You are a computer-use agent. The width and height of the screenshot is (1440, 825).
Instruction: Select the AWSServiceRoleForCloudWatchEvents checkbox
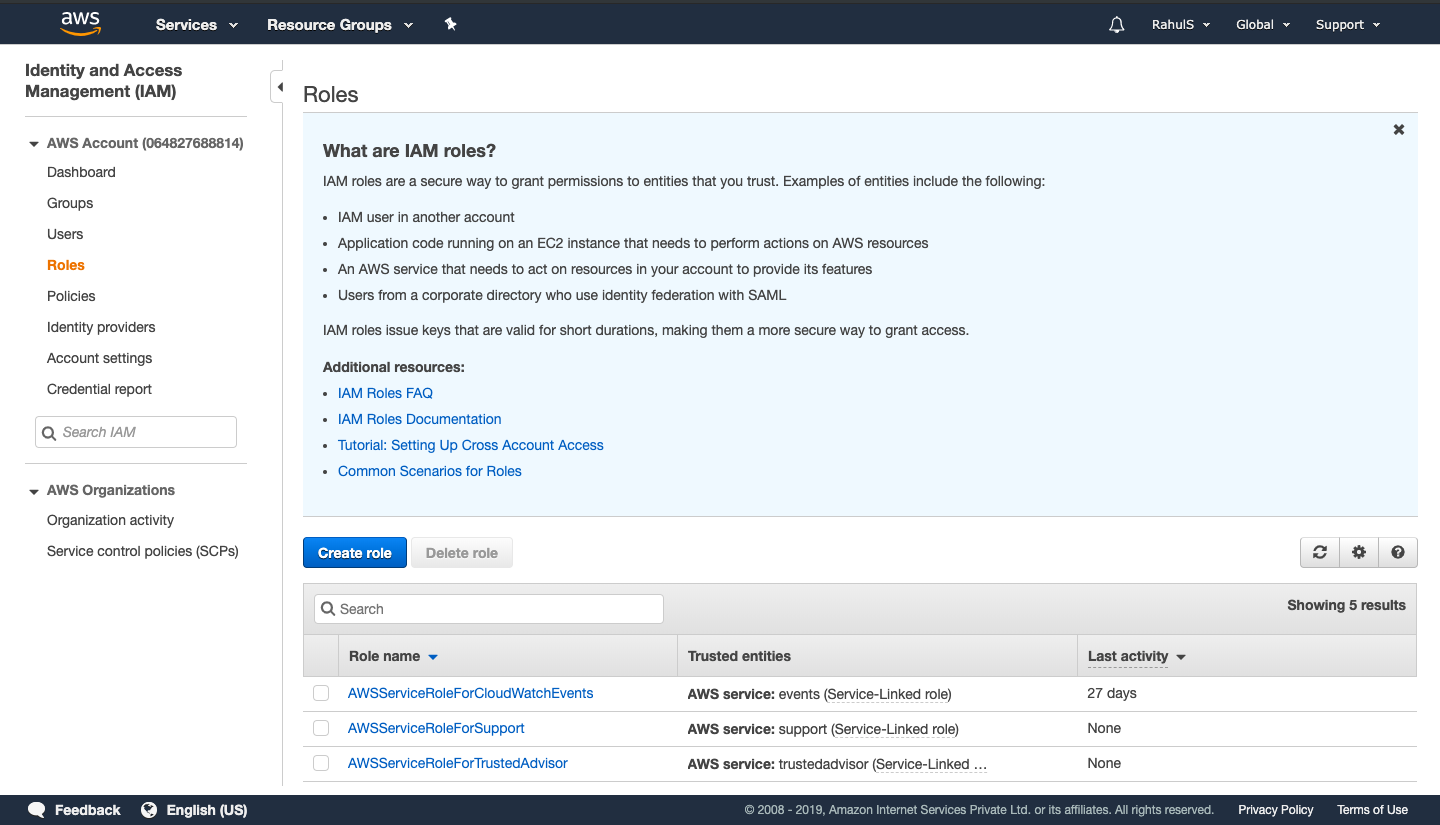pos(320,693)
